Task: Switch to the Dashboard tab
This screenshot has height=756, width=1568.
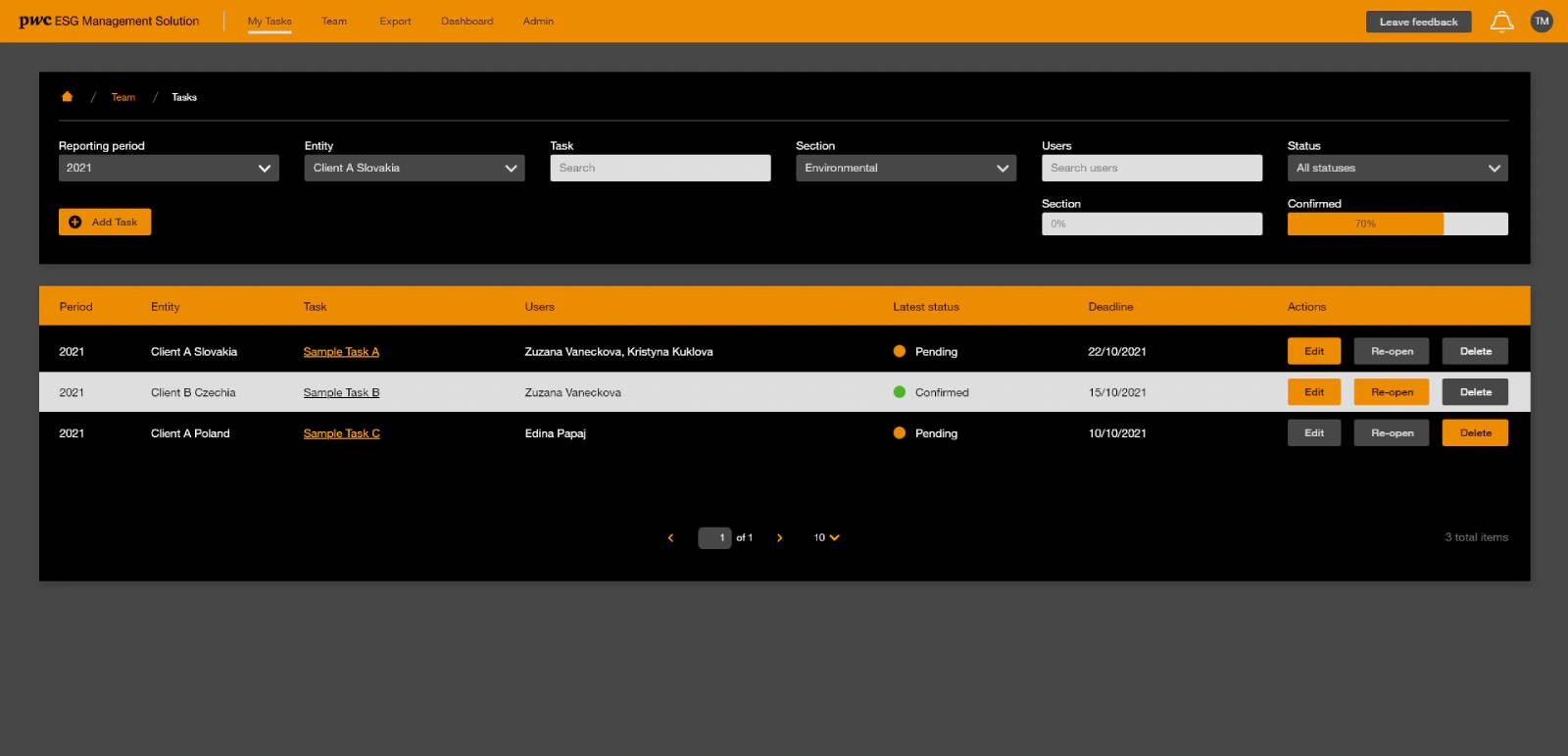Action: pos(466,21)
